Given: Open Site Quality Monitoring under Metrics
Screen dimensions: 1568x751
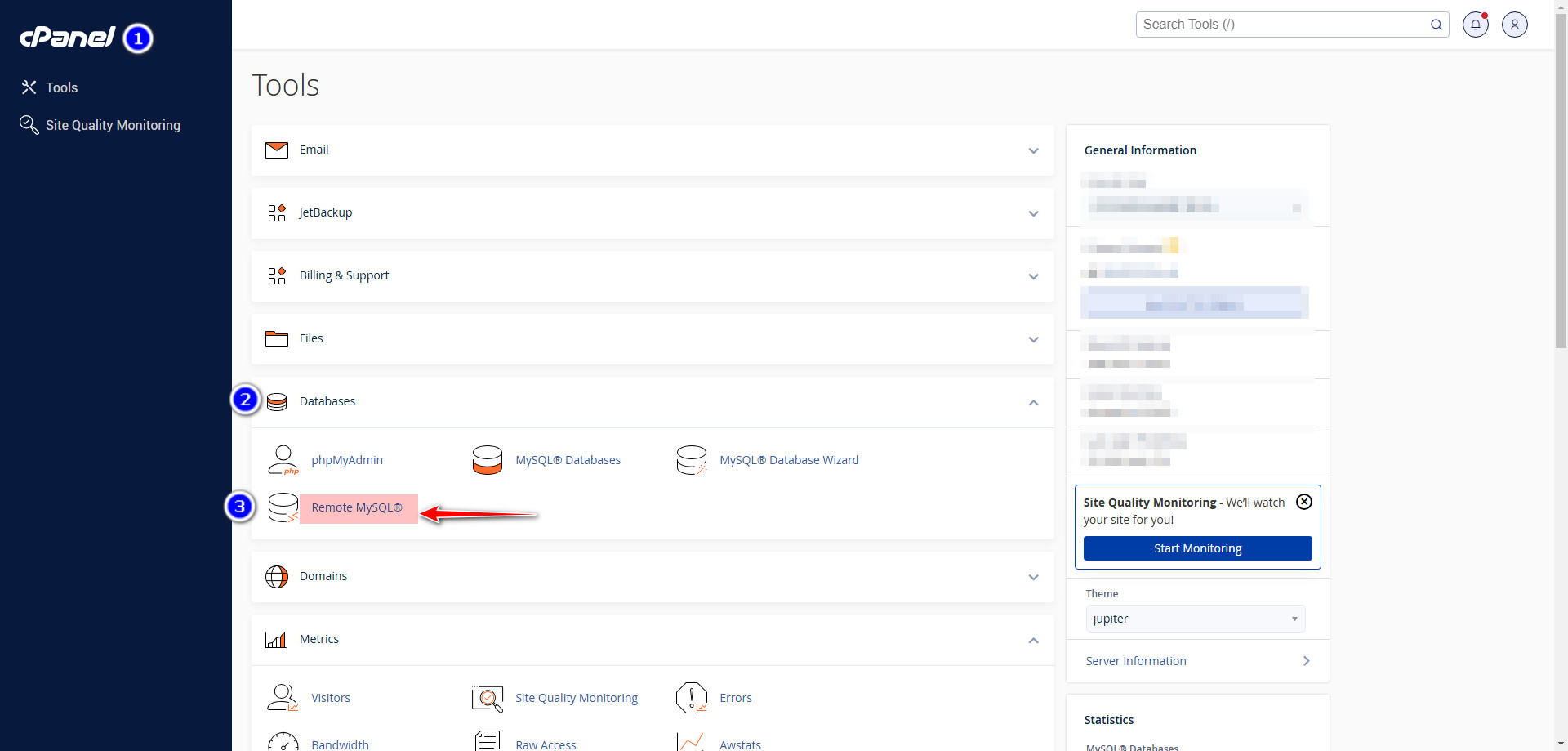Looking at the screenshot, I should click(x=576, y=698).
